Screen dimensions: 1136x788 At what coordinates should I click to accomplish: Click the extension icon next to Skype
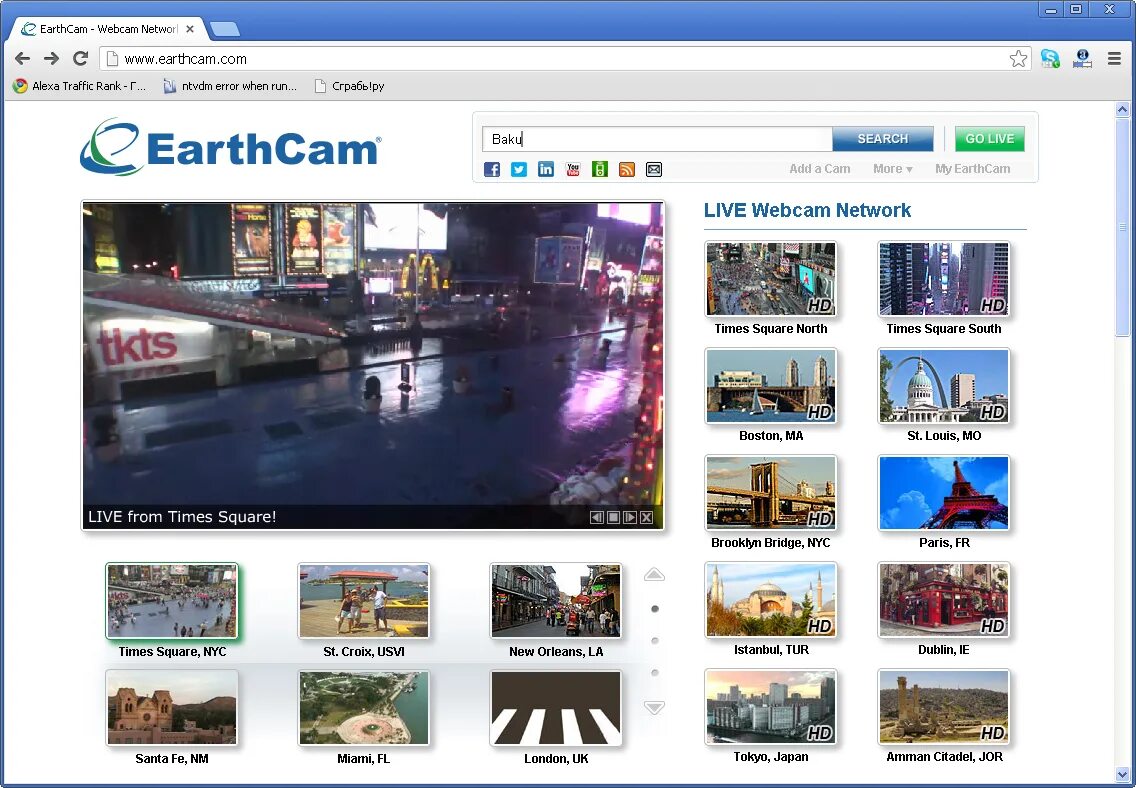point(1082,59)
